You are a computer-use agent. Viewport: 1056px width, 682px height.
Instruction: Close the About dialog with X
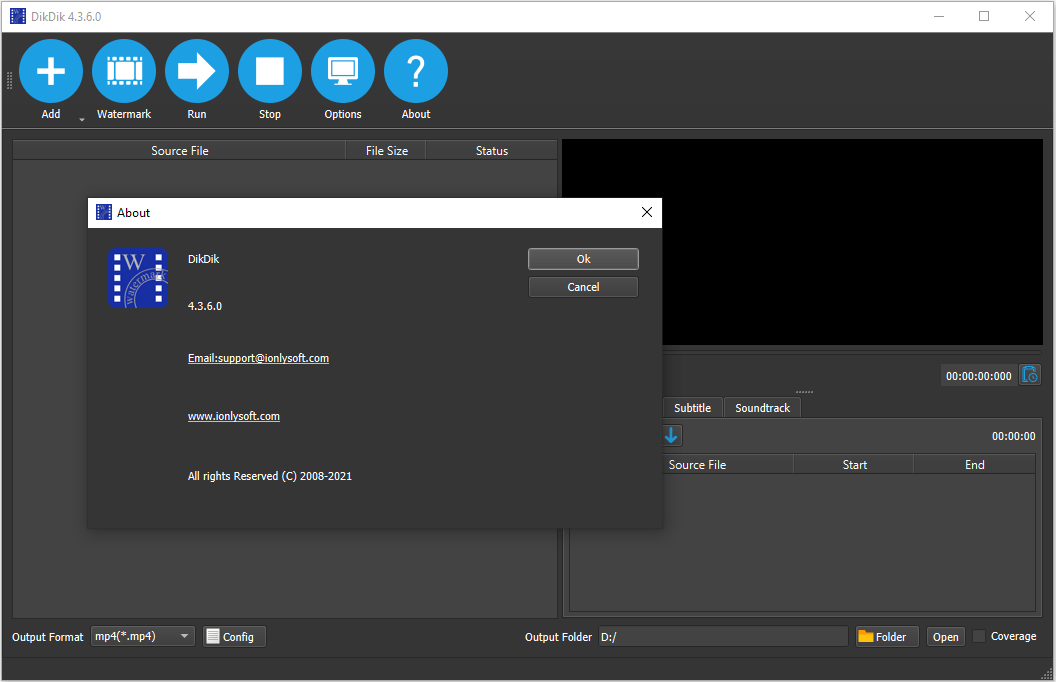(x=647, y=213)
